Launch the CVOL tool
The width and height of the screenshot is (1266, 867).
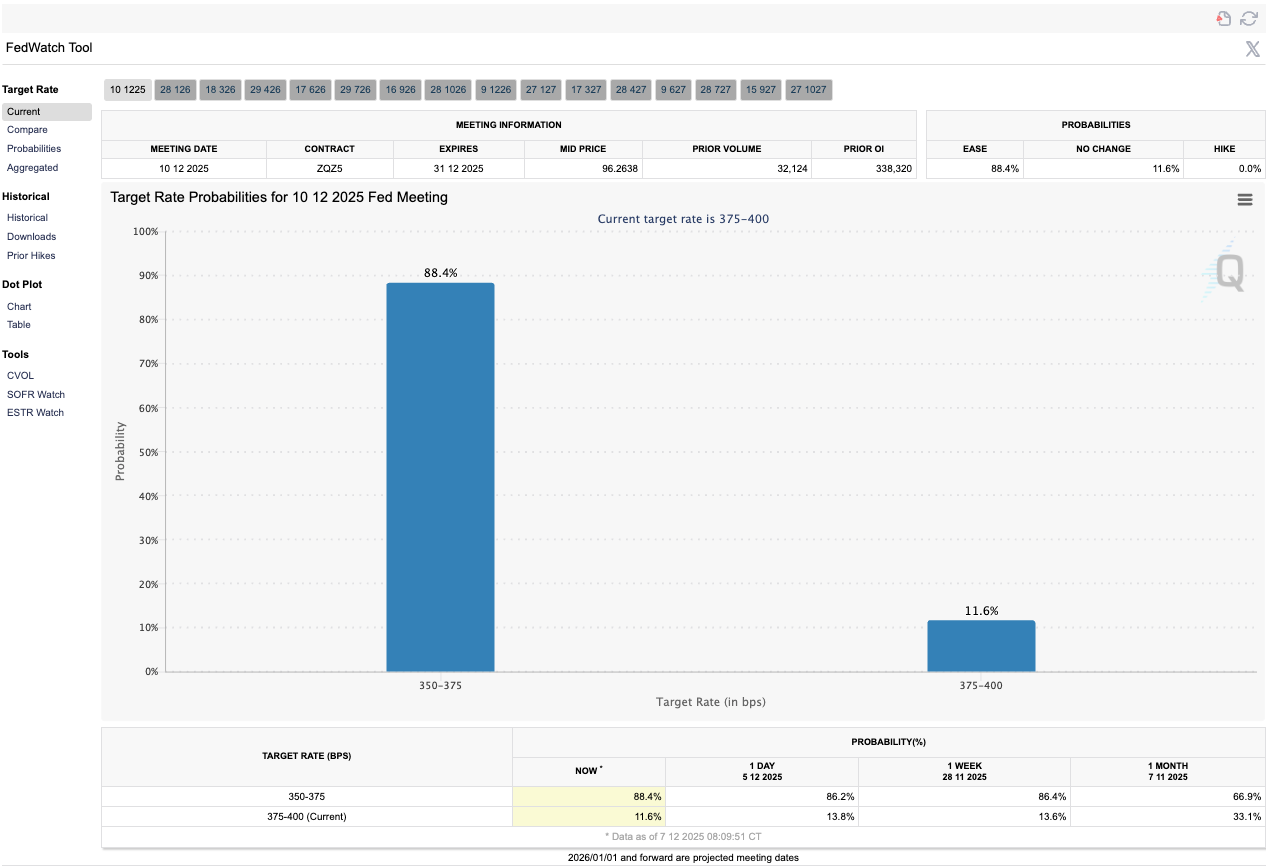coord(20,376)
